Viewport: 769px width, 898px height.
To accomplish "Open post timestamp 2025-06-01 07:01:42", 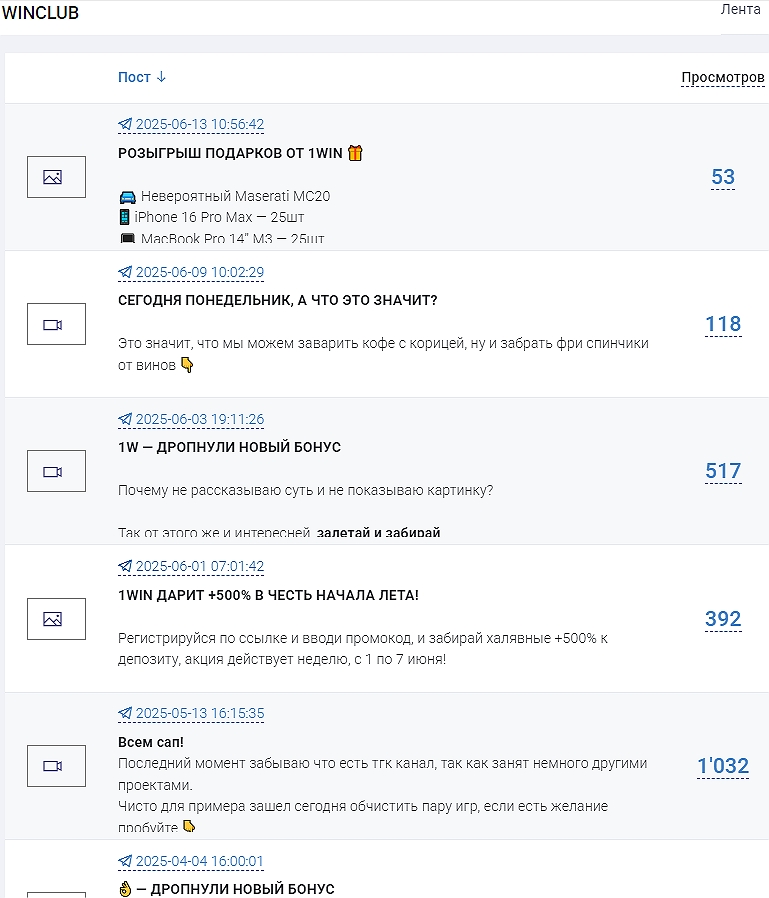I will (200, 566).
